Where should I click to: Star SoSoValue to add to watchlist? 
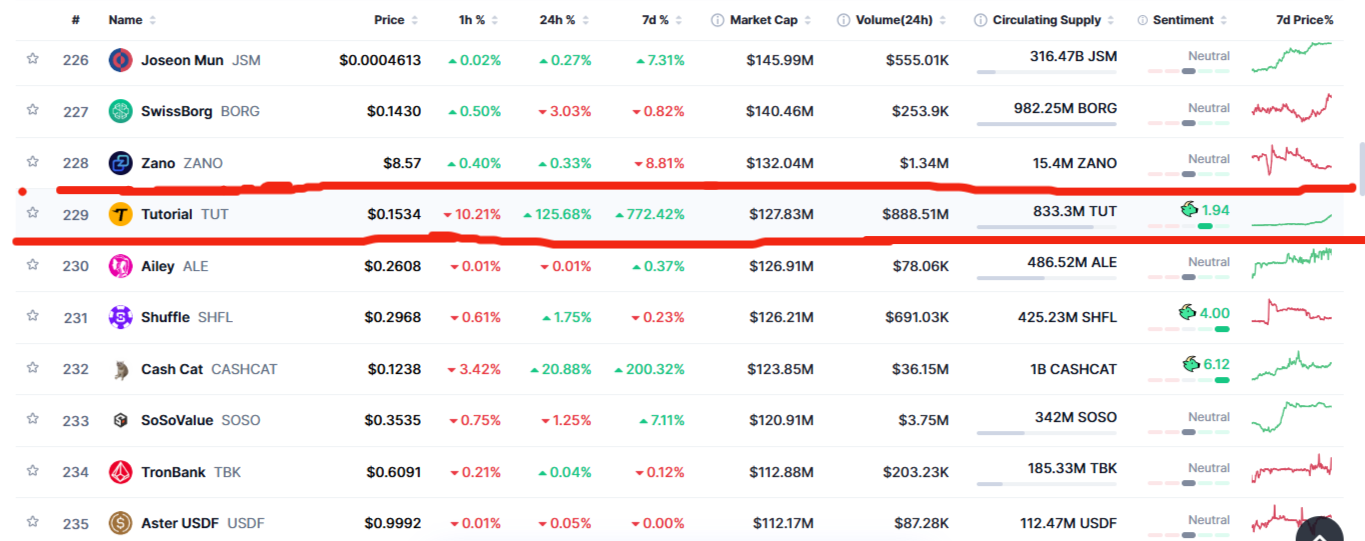[x=32, y=418]
